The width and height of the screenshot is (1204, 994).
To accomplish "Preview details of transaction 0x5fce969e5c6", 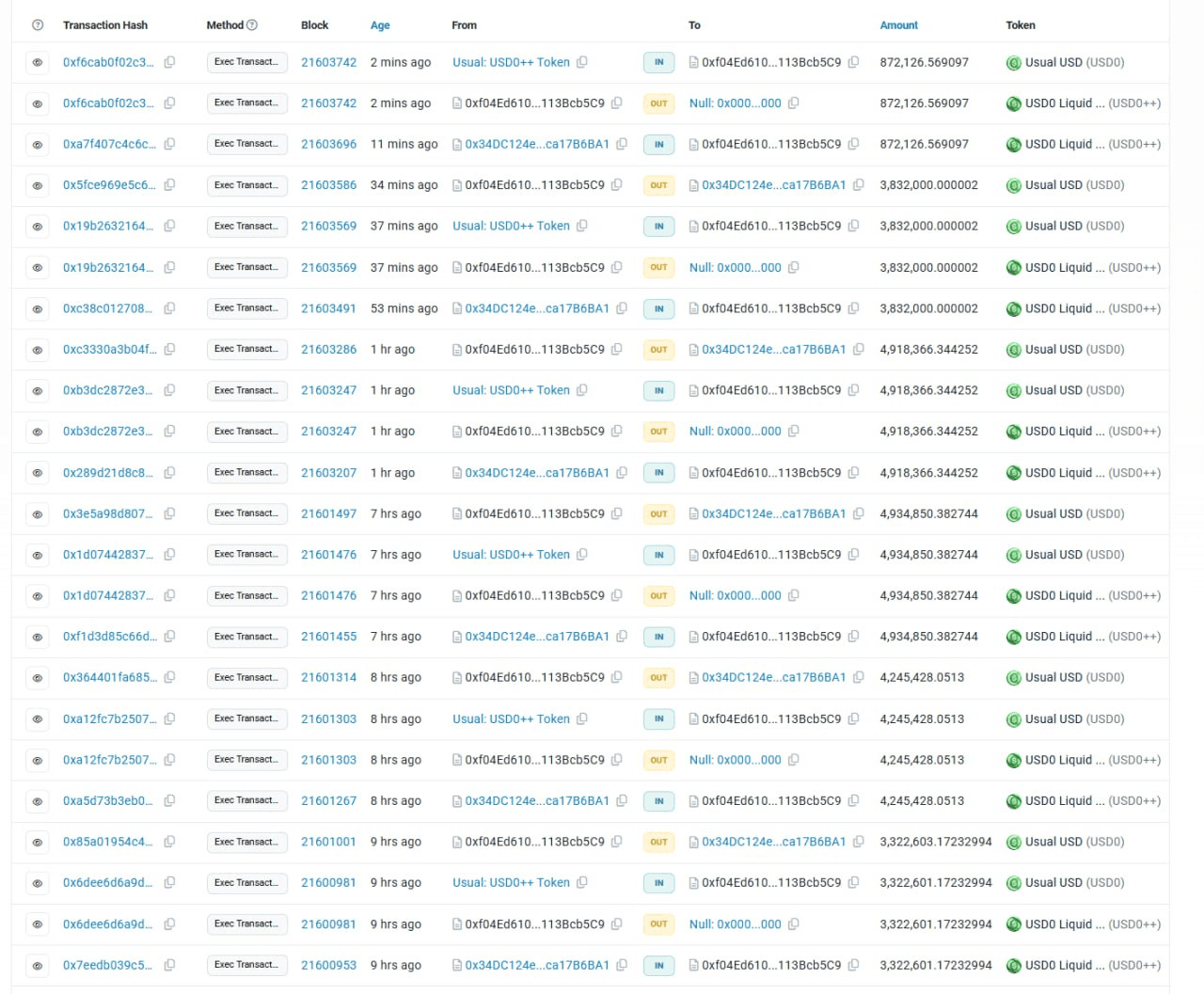I will tap(38, 186).
